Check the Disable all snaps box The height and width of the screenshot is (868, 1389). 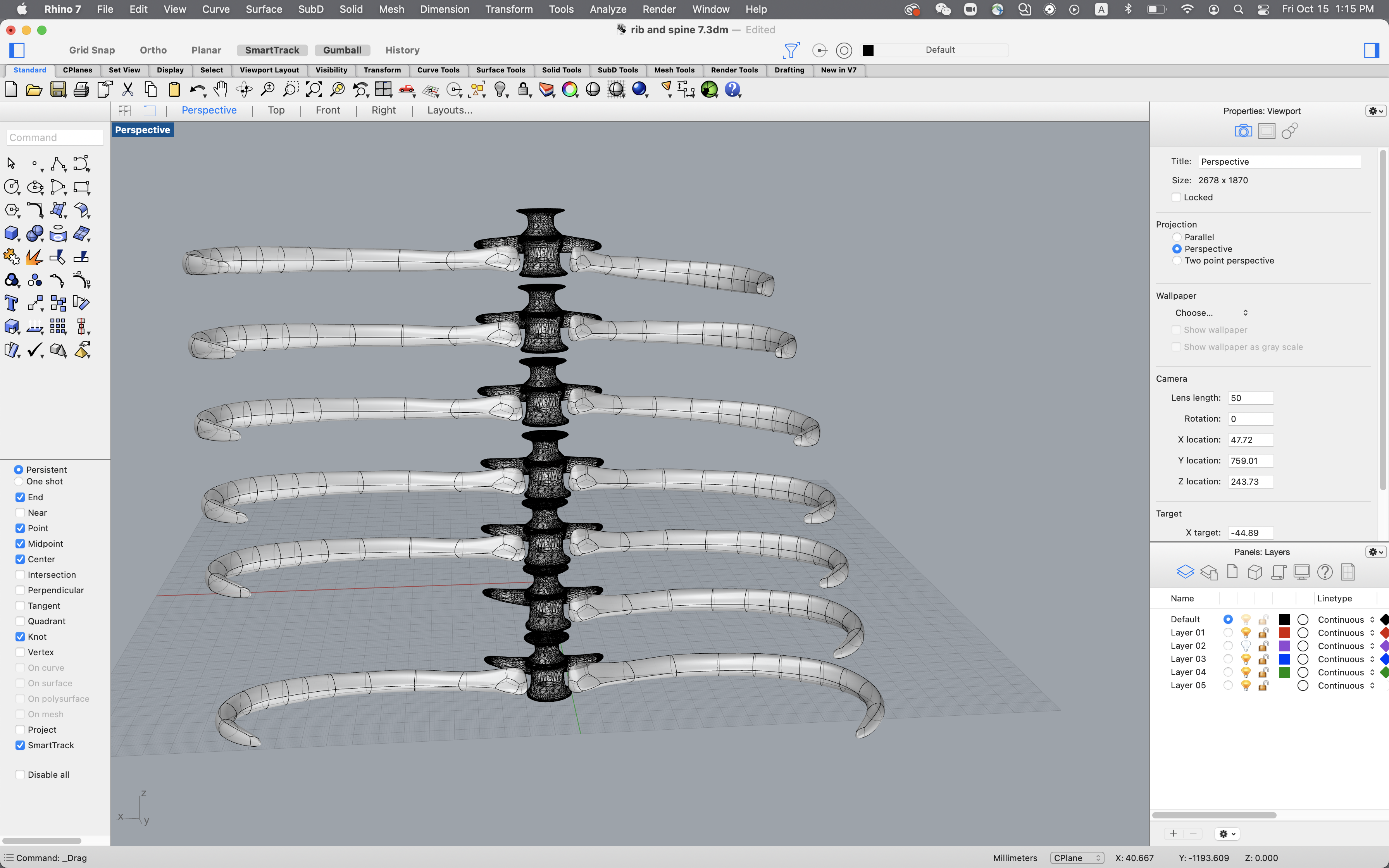pyautogui.click(x=20, y=775)
